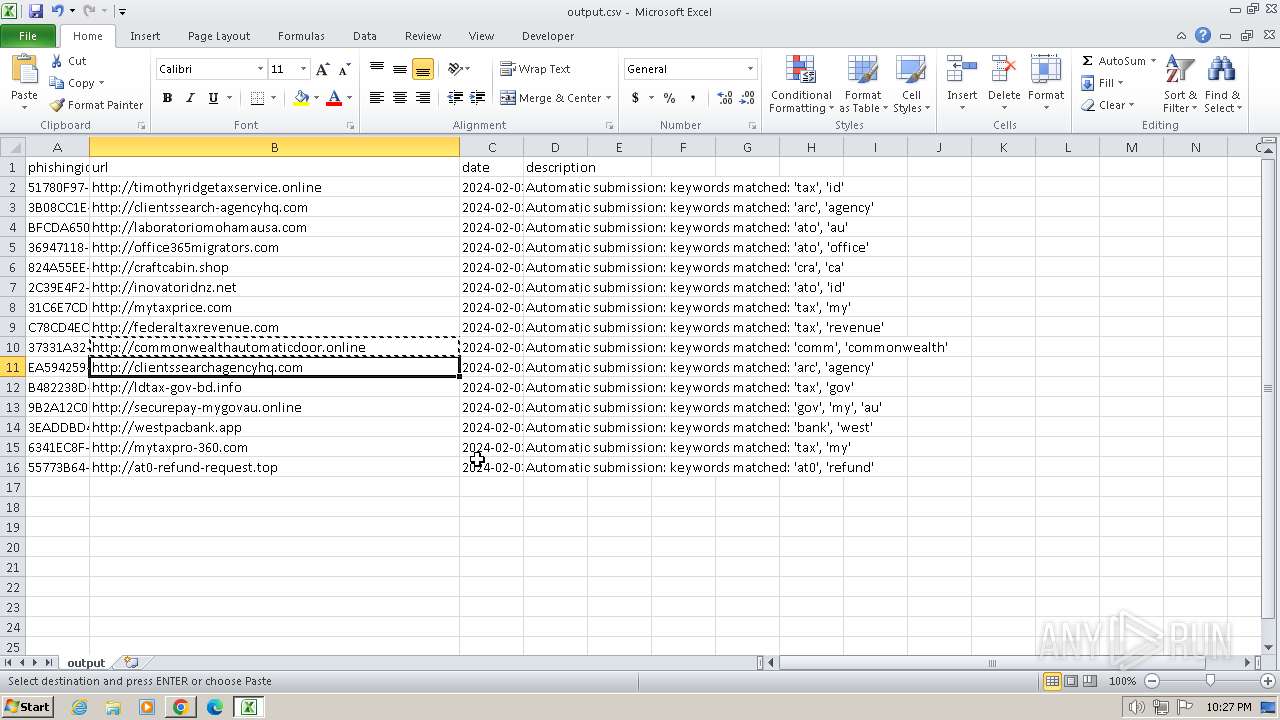Click AutoSum
This screenshot has width=1280, height=720.
click(x=1113, y=61)
